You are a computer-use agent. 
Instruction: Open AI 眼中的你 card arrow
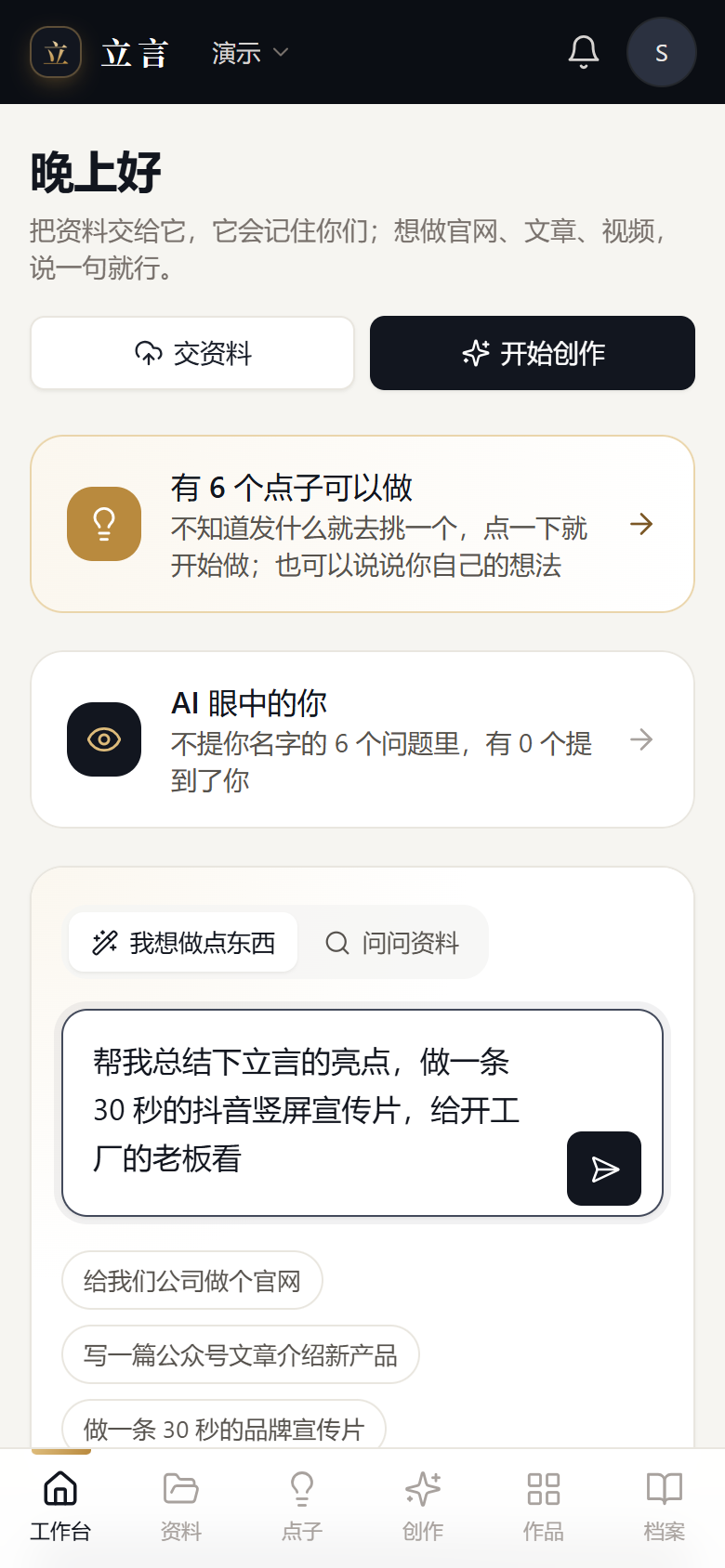(641, 739)
